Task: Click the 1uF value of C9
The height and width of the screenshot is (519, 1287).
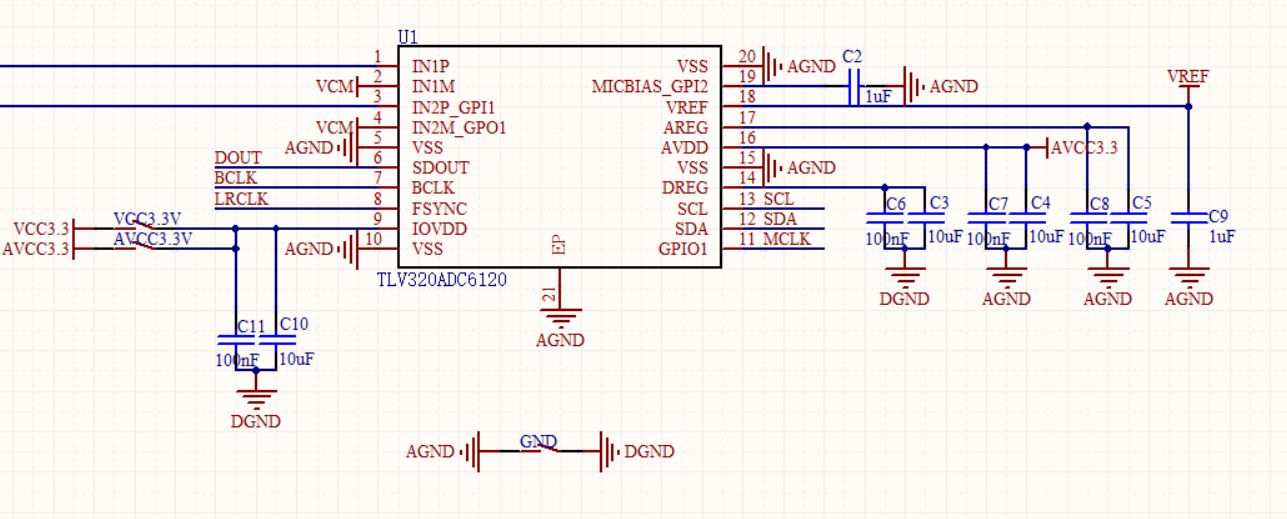Action: click(x=1221, y=236)
